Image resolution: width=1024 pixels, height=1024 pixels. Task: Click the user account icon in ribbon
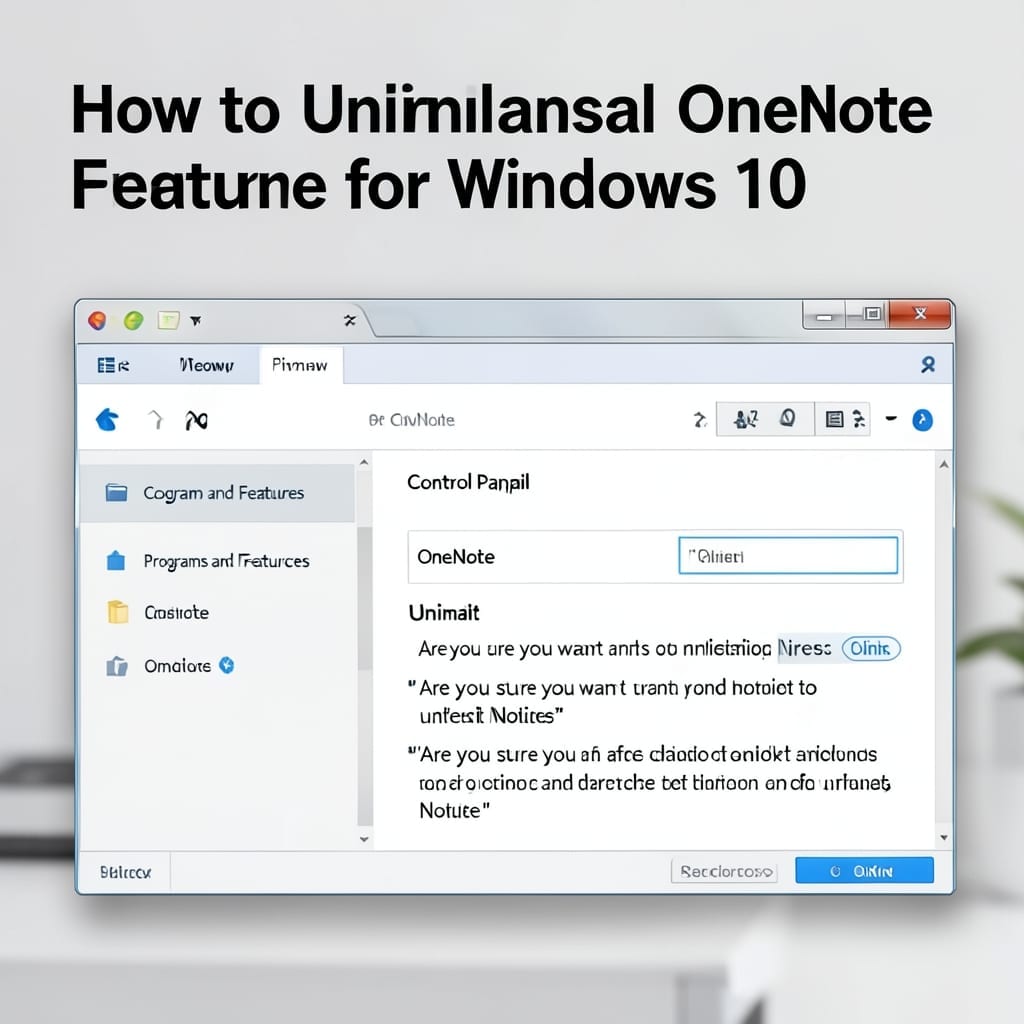click(927, 364)
